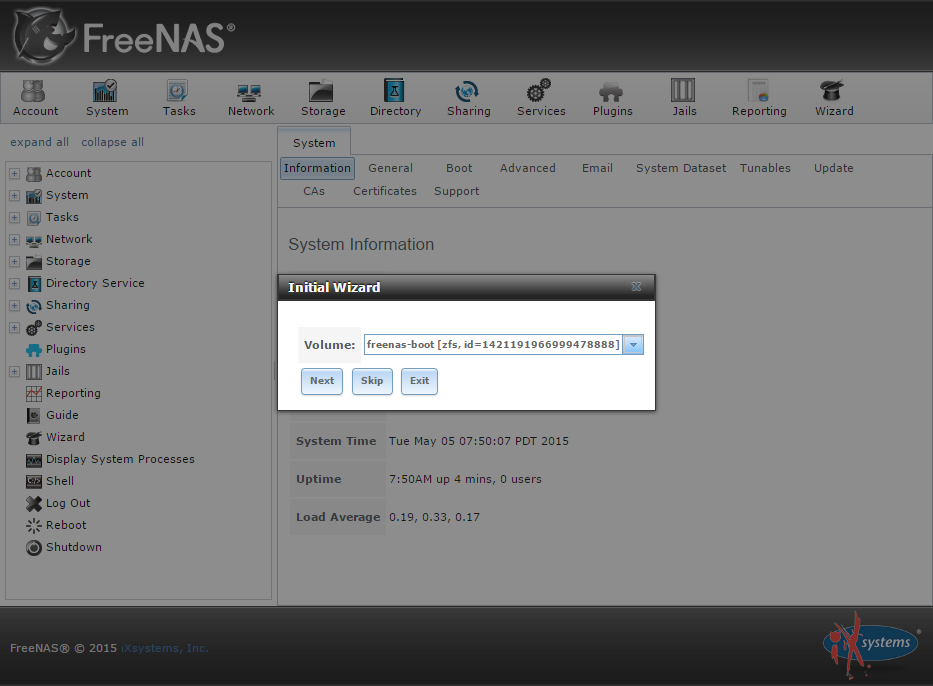Open Tasks toolbar icon
Screen dimensions: 933x686
(x=179, y=98)
